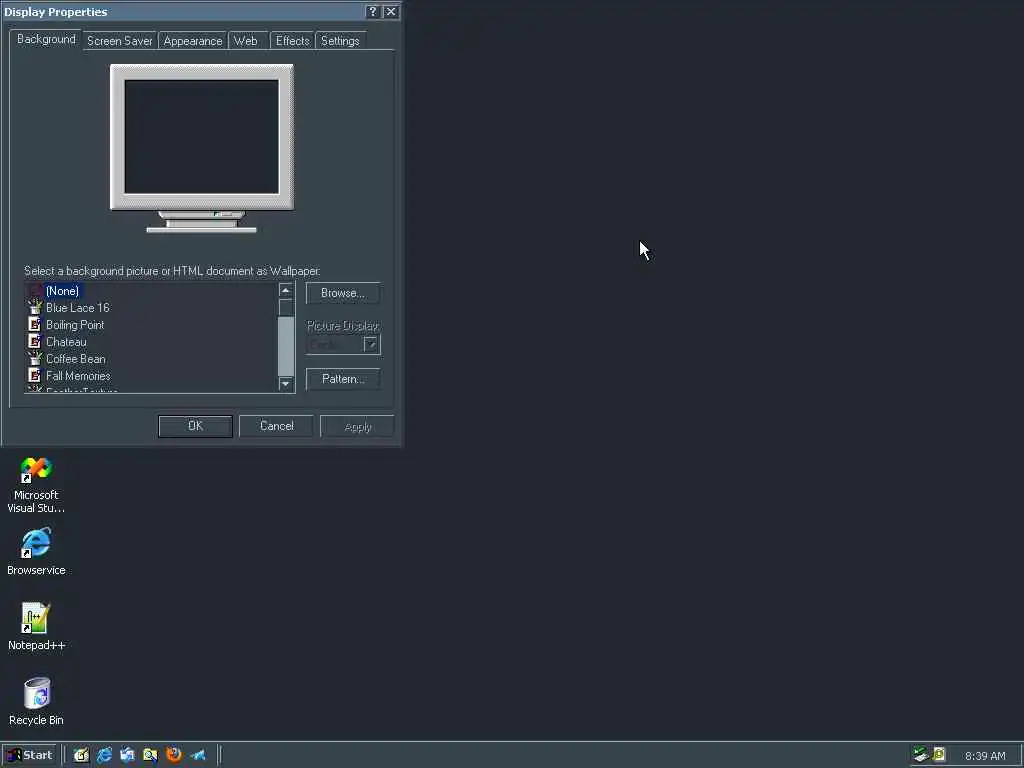Click the wallpaper list scroll-up arrow
The height and width of the screenshot is (768, 1024).
(x=285, y=291)
